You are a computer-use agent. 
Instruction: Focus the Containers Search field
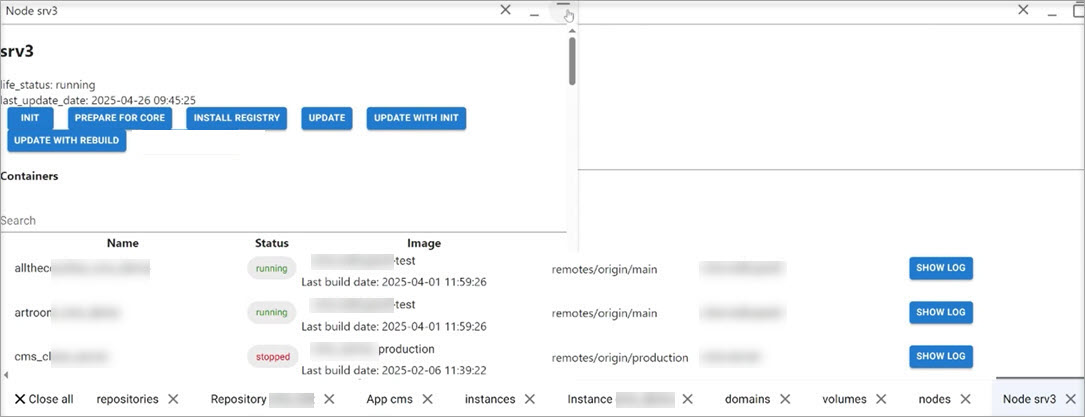tap(283, 221)
